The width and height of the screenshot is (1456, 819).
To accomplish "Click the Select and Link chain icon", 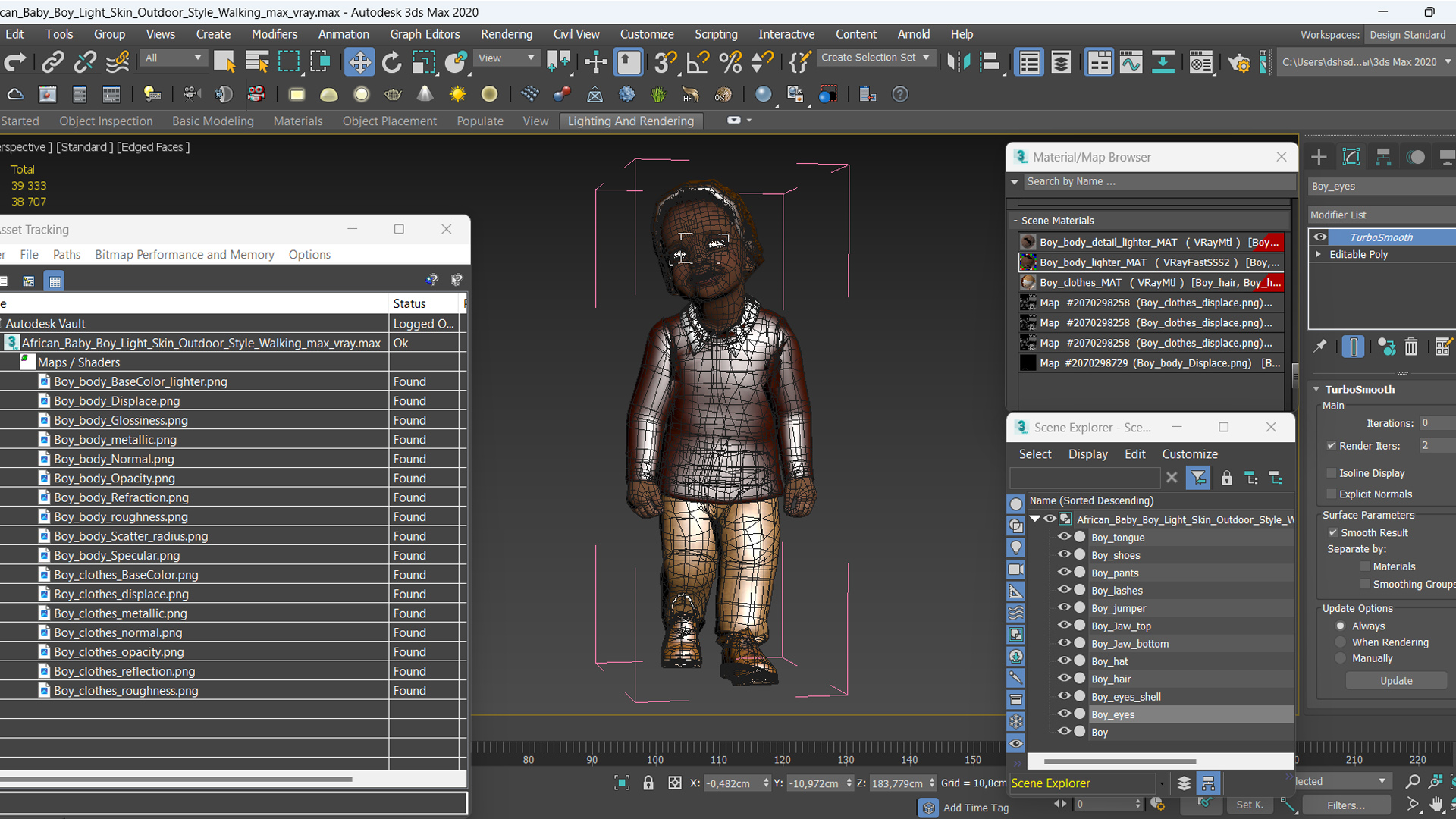I will coord(52,62).
